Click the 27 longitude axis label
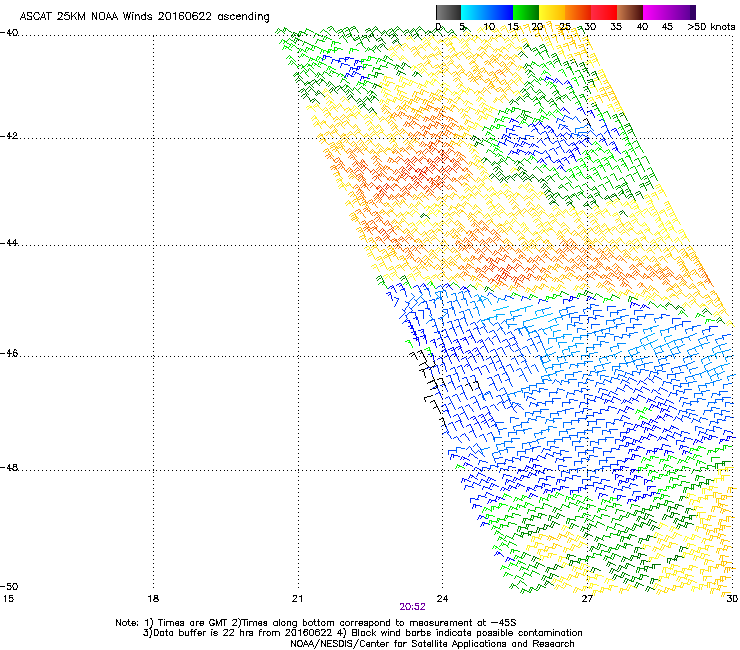This screenshot has width=740, height=650. tap(587, 599)
